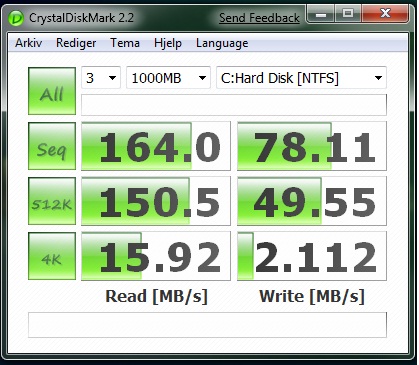
Task: Select the 512K write result 49.55
Action: point(312,201)
